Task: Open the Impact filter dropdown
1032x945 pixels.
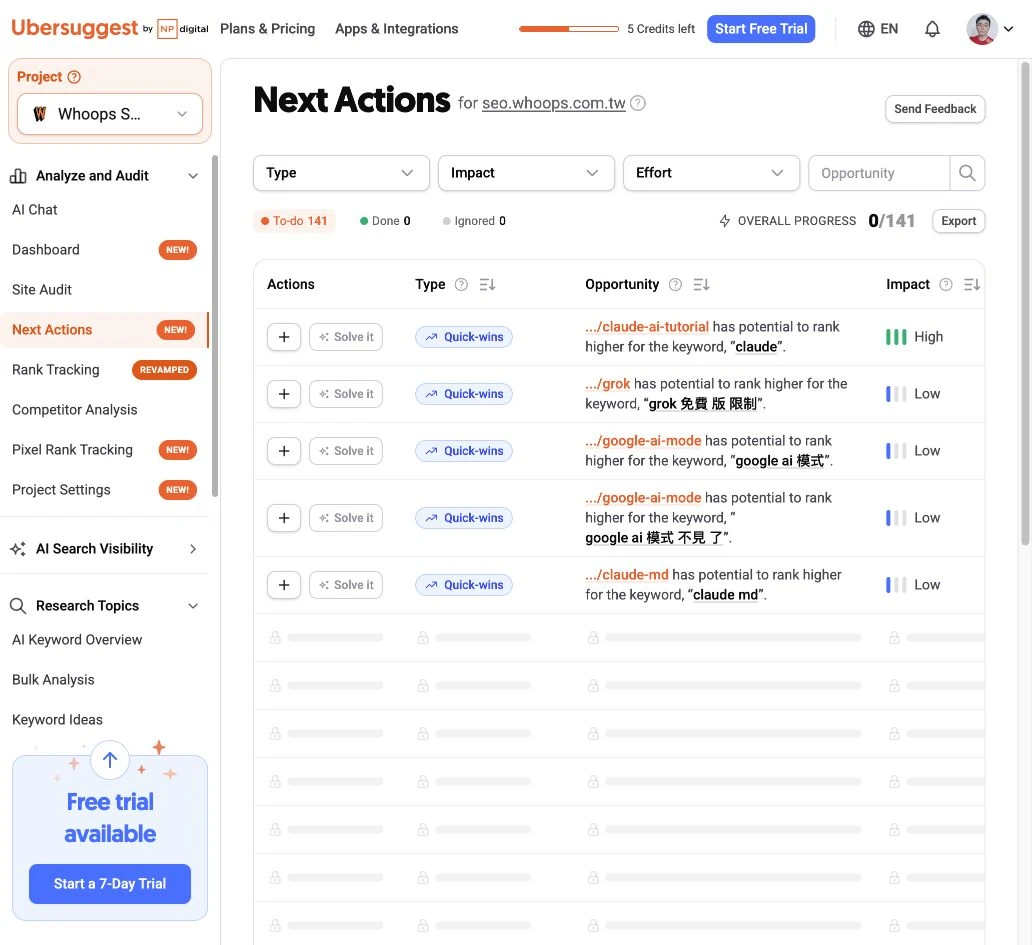Action: 526,173
